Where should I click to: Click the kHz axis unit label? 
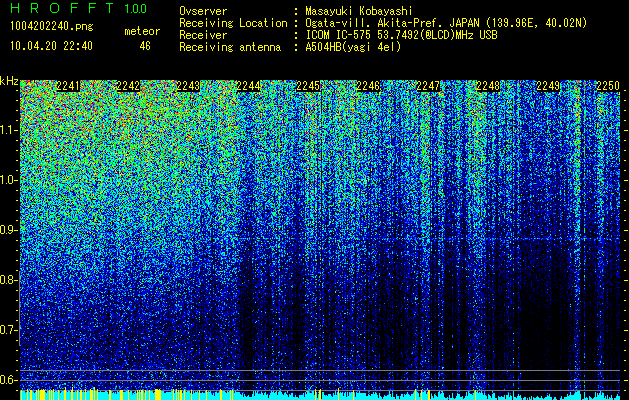click(9, 81)
